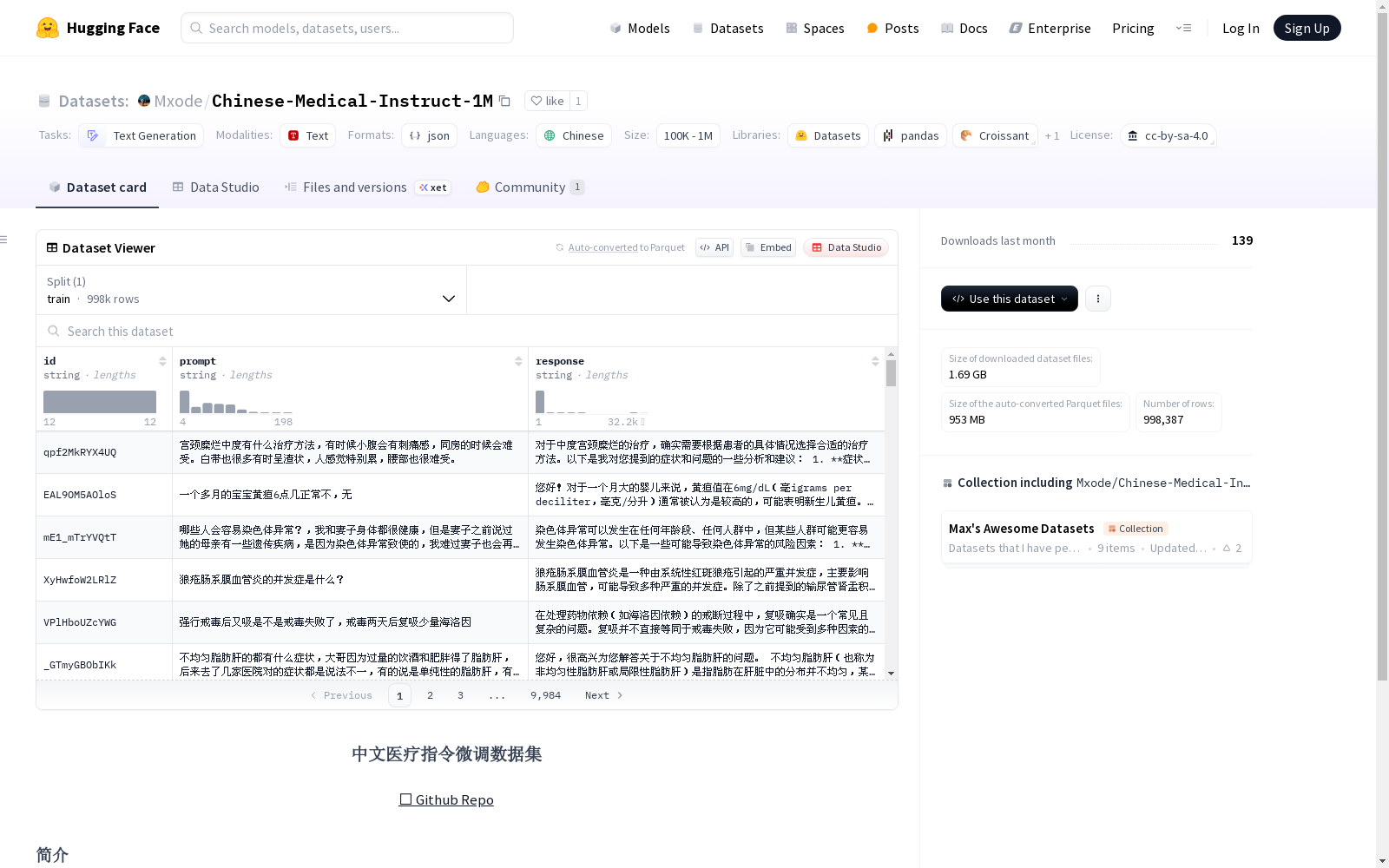Click the row with id XyHwfoW2LRlZ
1389x868 pixels.
pyautogui.click(x=460, y=580)
